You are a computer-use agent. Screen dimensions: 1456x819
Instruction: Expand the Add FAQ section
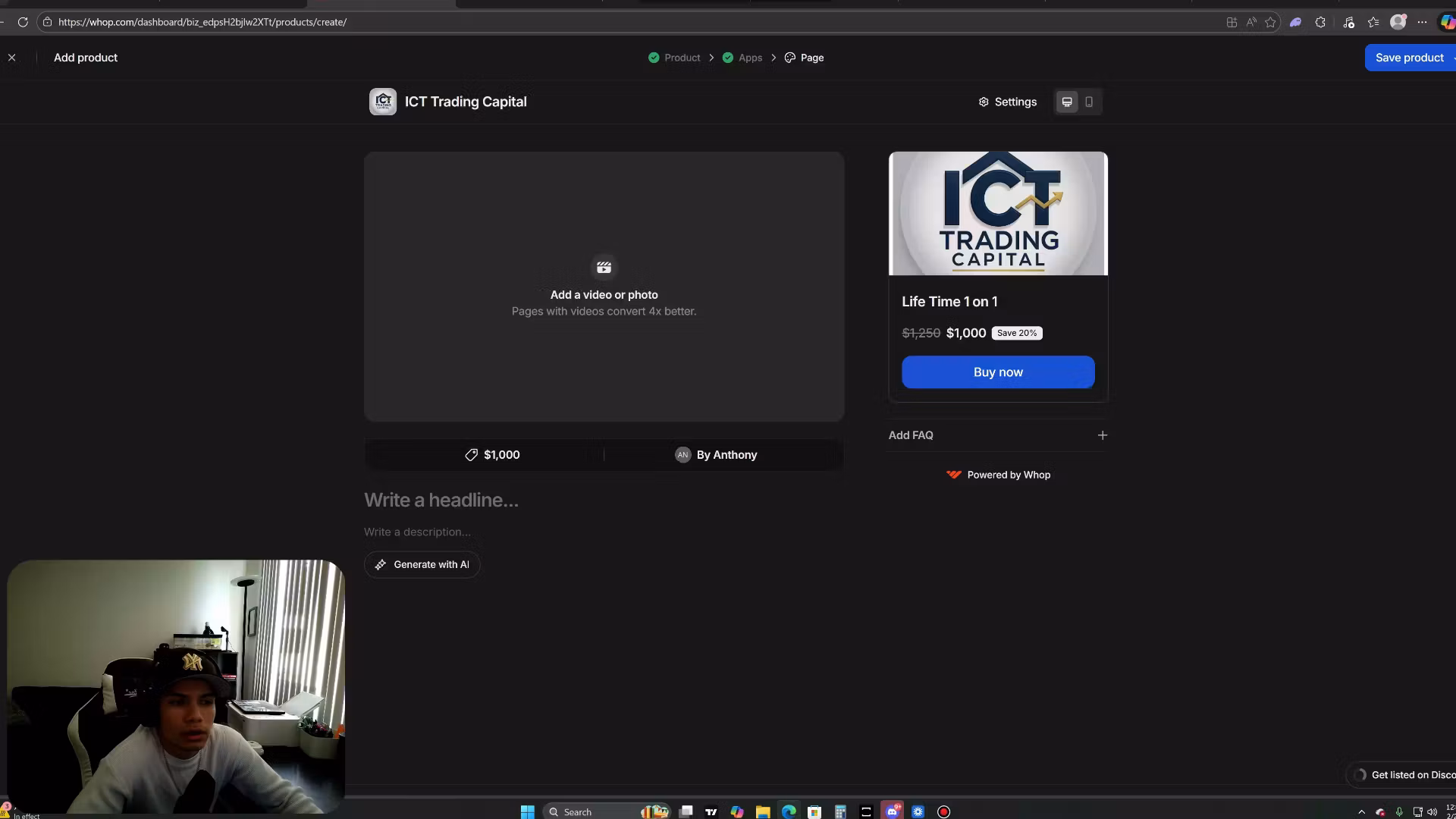(x=1102, y=435)
